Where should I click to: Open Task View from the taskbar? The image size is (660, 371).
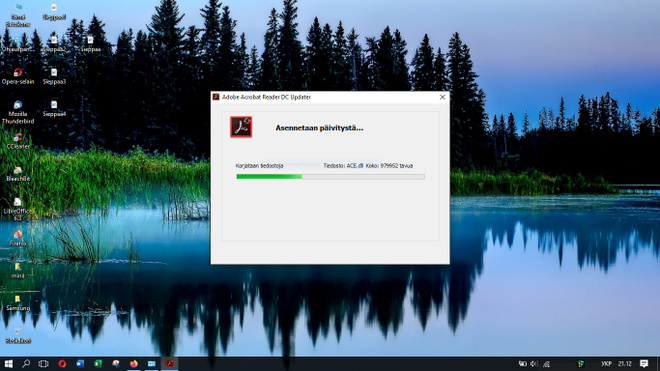(43, 363)
